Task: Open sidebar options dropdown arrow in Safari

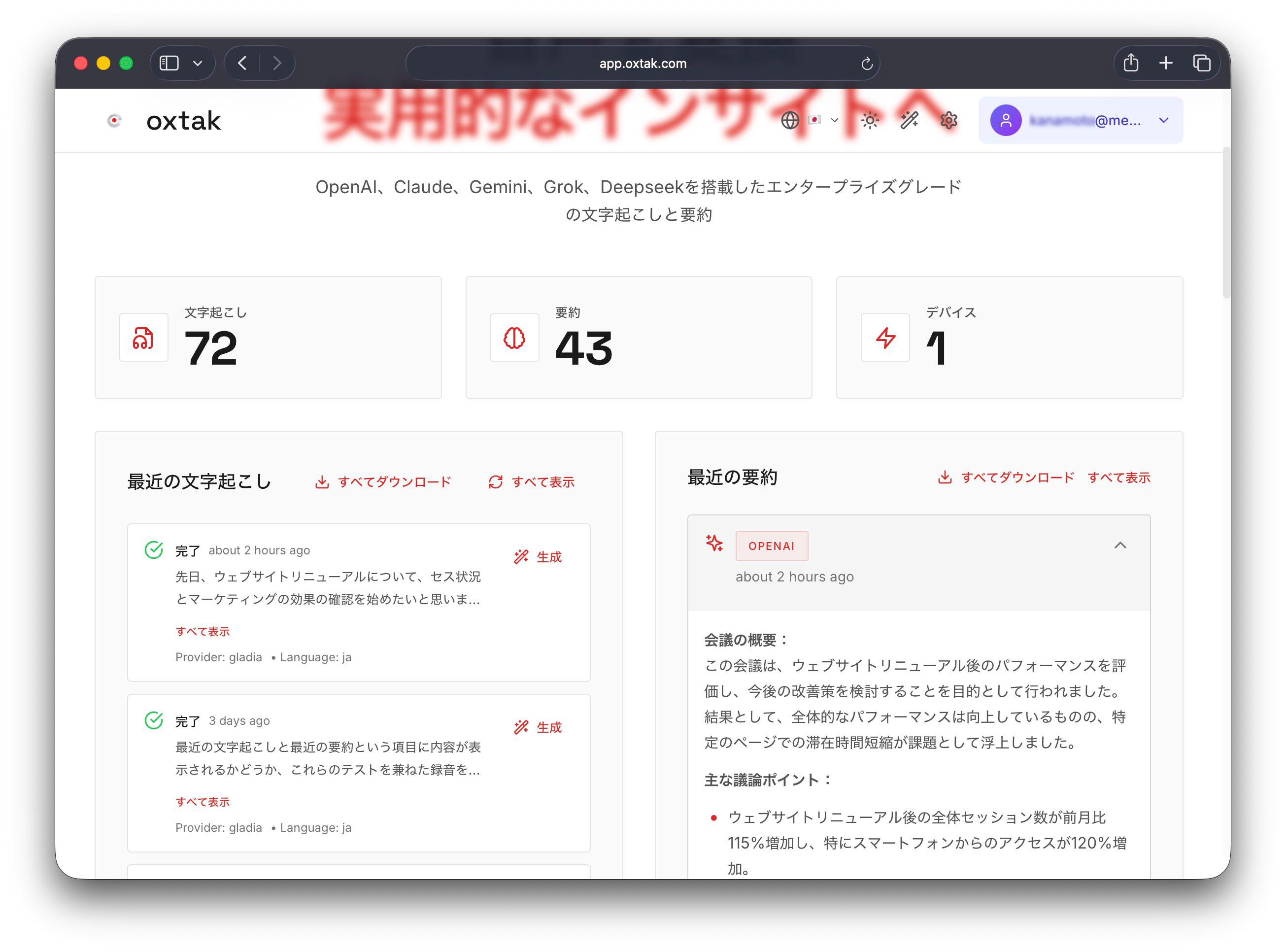Action: click(198, 64)
